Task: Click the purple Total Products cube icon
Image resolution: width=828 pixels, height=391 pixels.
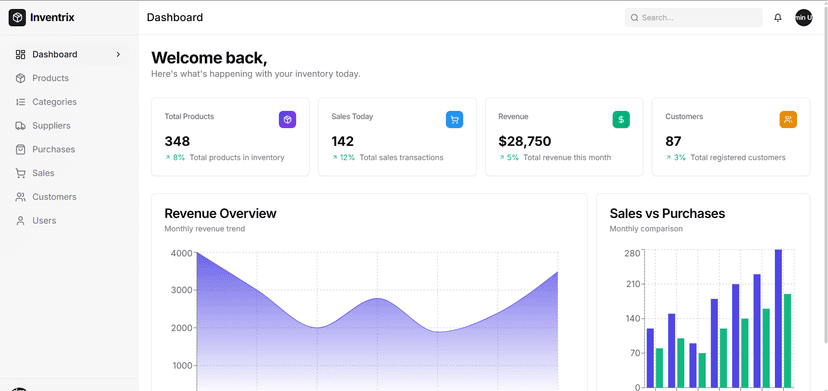Action: coord(287,119)
